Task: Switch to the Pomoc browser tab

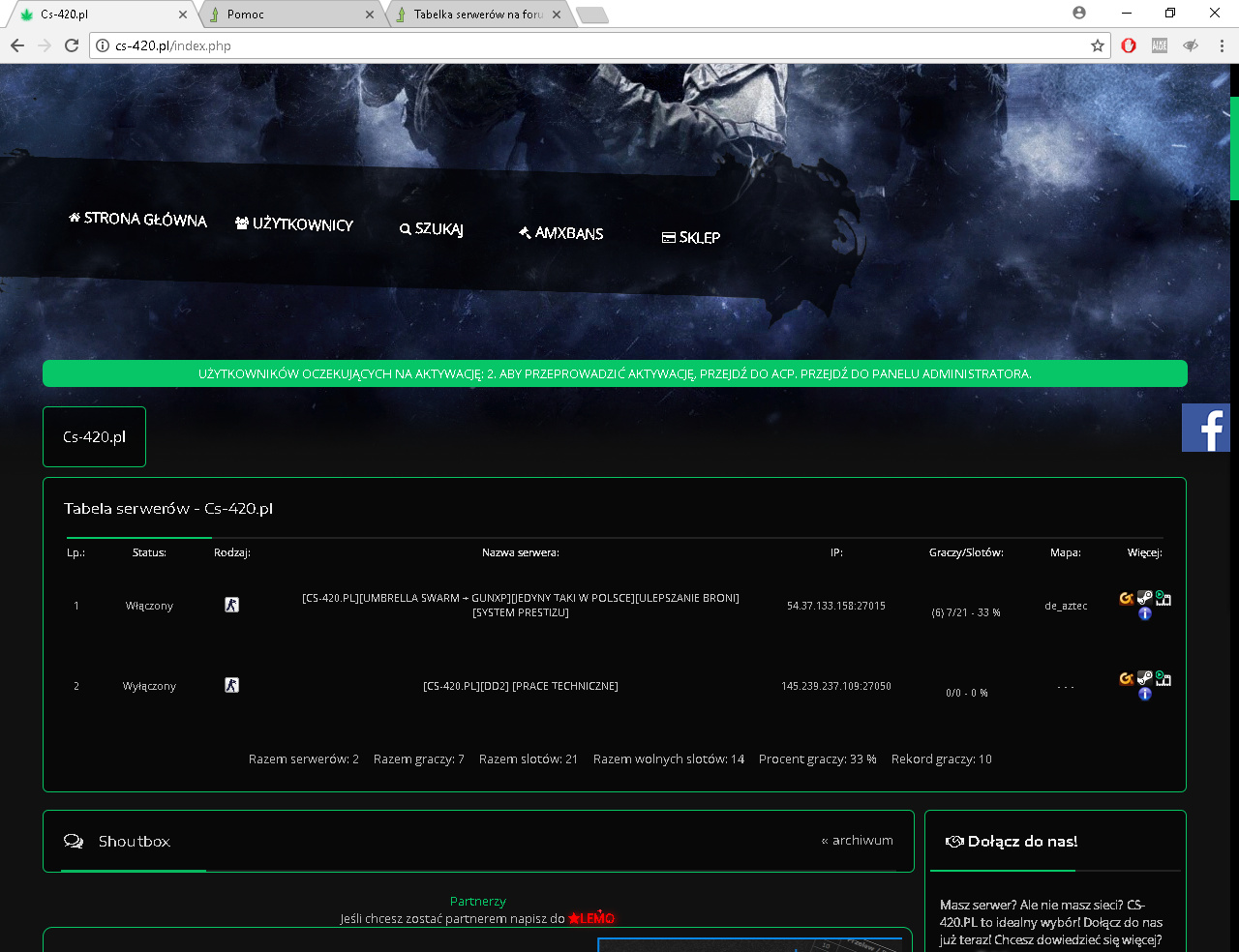Action: coord(290,15)
